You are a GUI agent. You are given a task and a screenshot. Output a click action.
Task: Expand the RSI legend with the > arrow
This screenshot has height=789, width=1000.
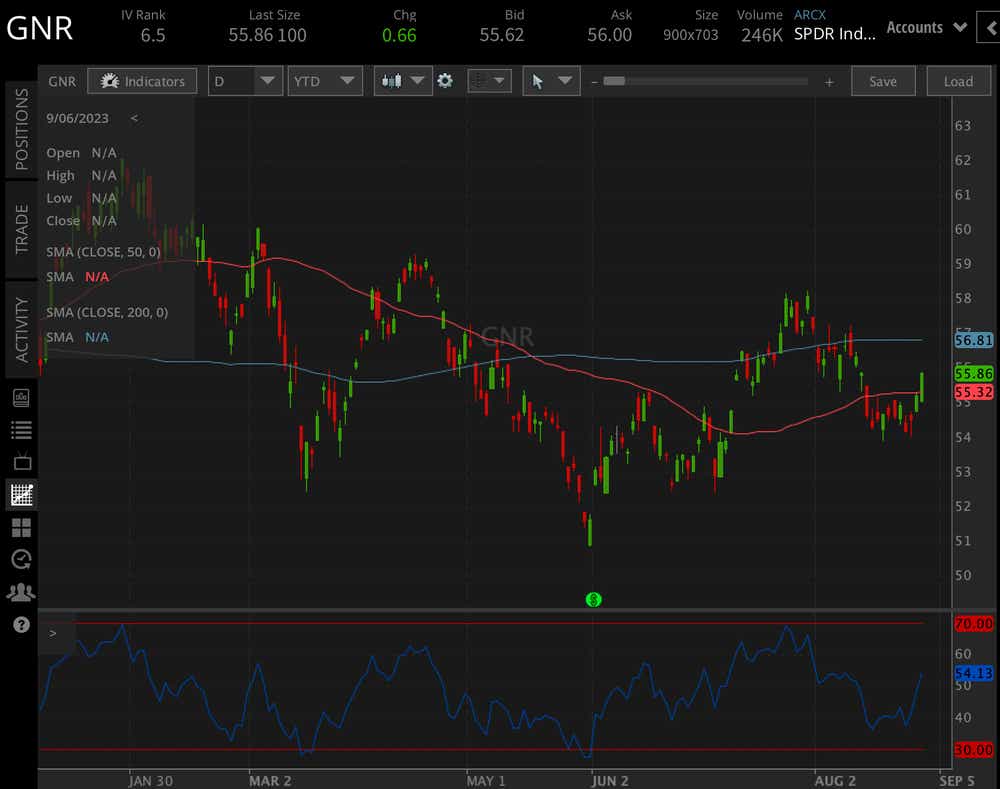tap(53, 633)
